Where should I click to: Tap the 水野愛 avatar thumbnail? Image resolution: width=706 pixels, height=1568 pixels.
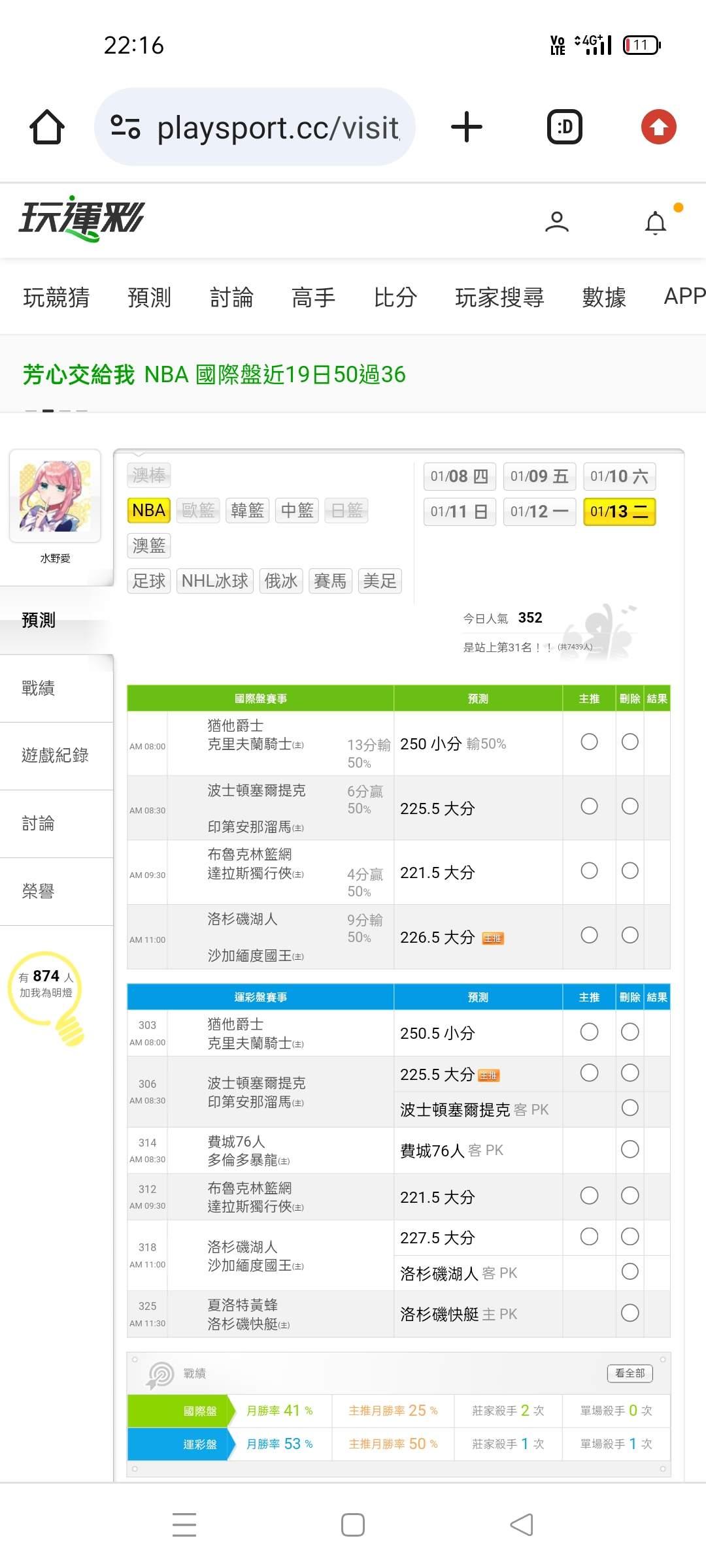[55, 496]
